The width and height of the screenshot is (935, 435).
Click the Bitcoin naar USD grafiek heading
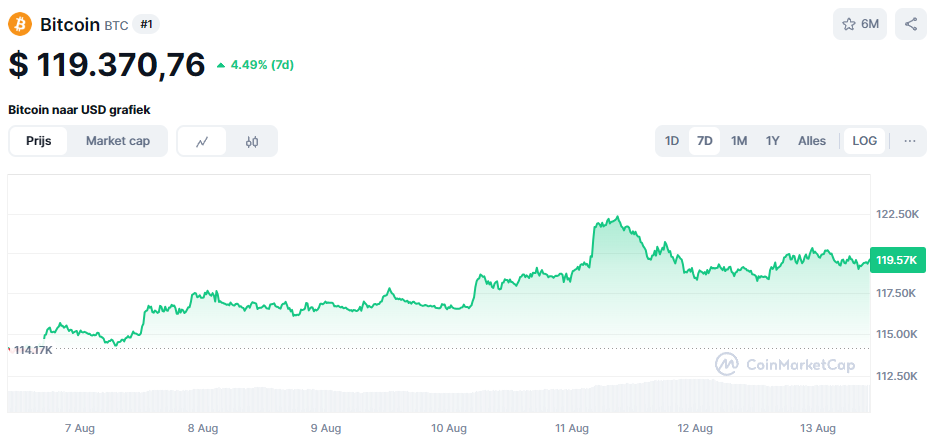pyautogui.click(x=79, y=110)
